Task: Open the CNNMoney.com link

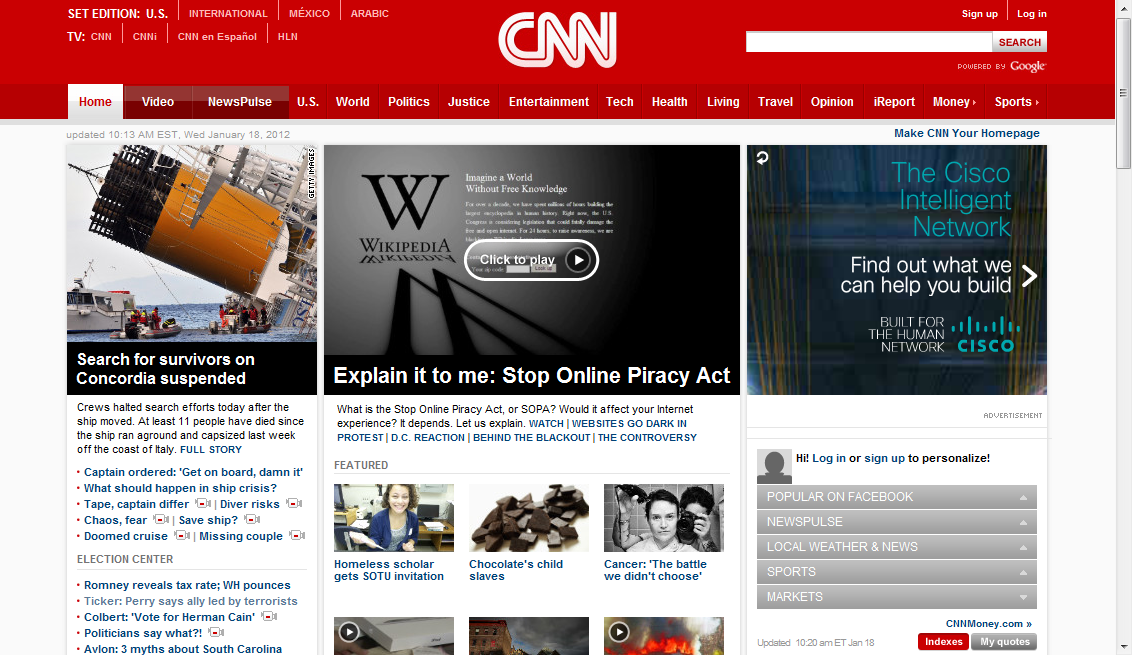Action: tap(988, 624)
